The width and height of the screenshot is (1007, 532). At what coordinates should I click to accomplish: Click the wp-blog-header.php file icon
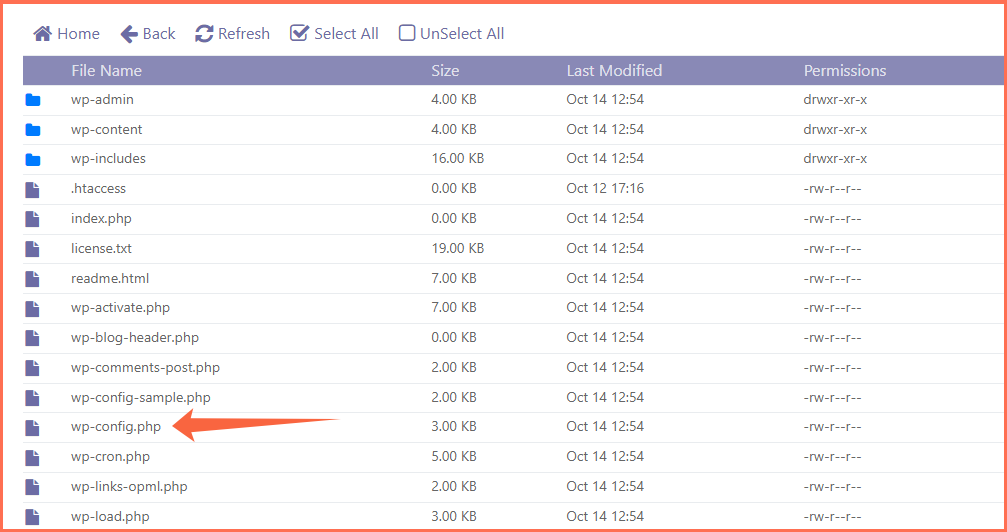(32, 338)
